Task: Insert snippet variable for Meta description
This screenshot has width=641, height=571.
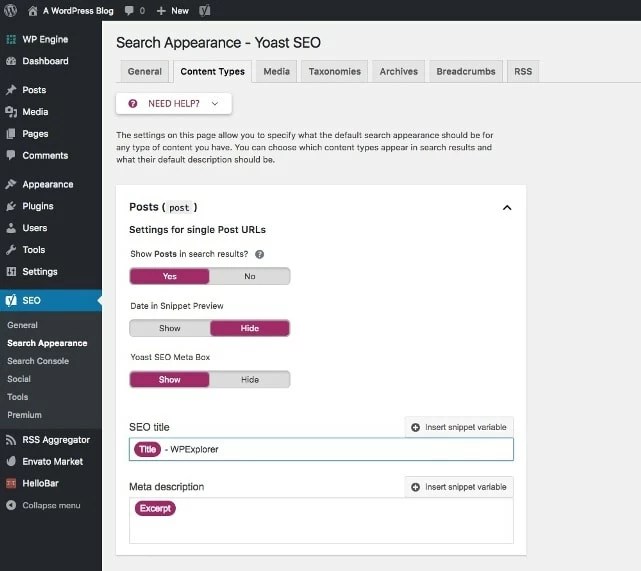Action: pos(459,487)
